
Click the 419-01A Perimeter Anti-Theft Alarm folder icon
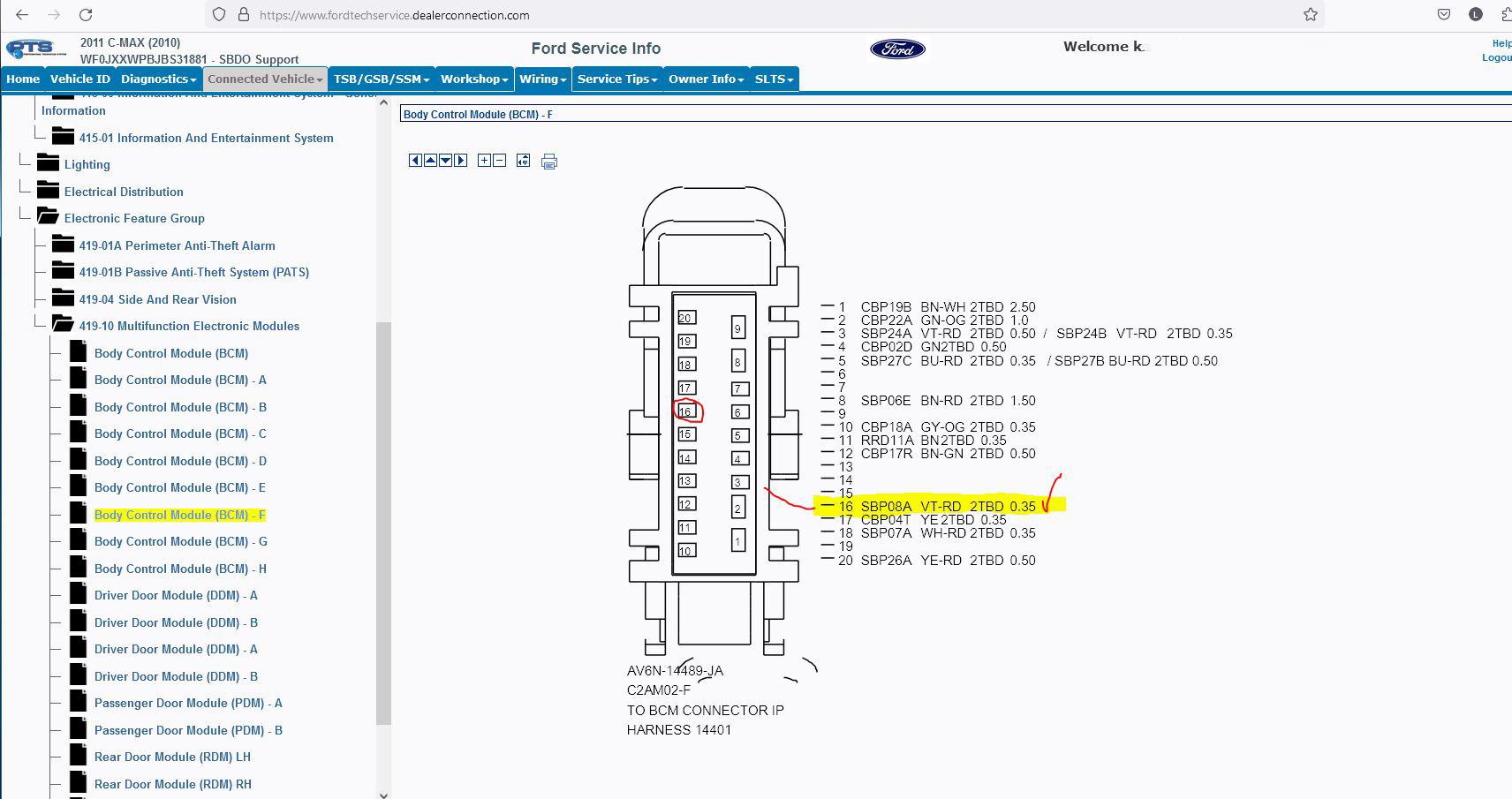pyautogui.click(x=63, y=243)
